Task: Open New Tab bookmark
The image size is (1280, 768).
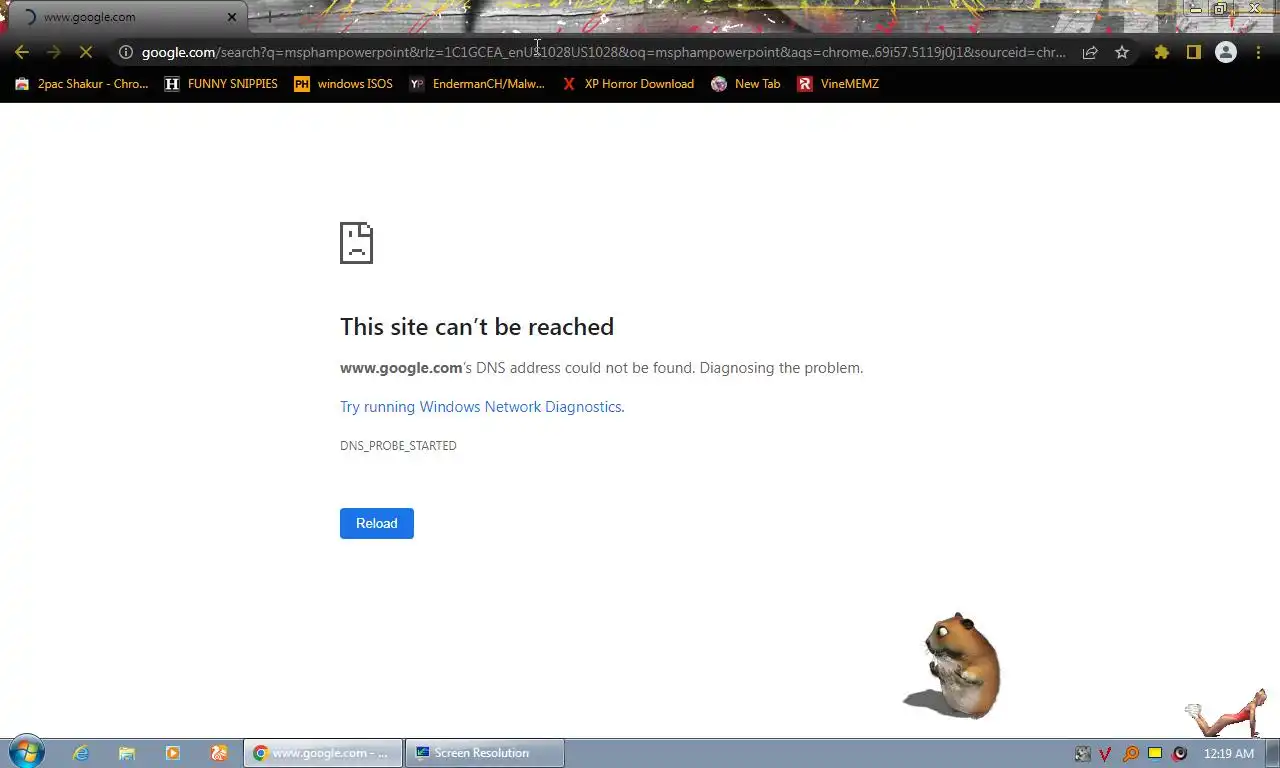Action: (745, 84)
